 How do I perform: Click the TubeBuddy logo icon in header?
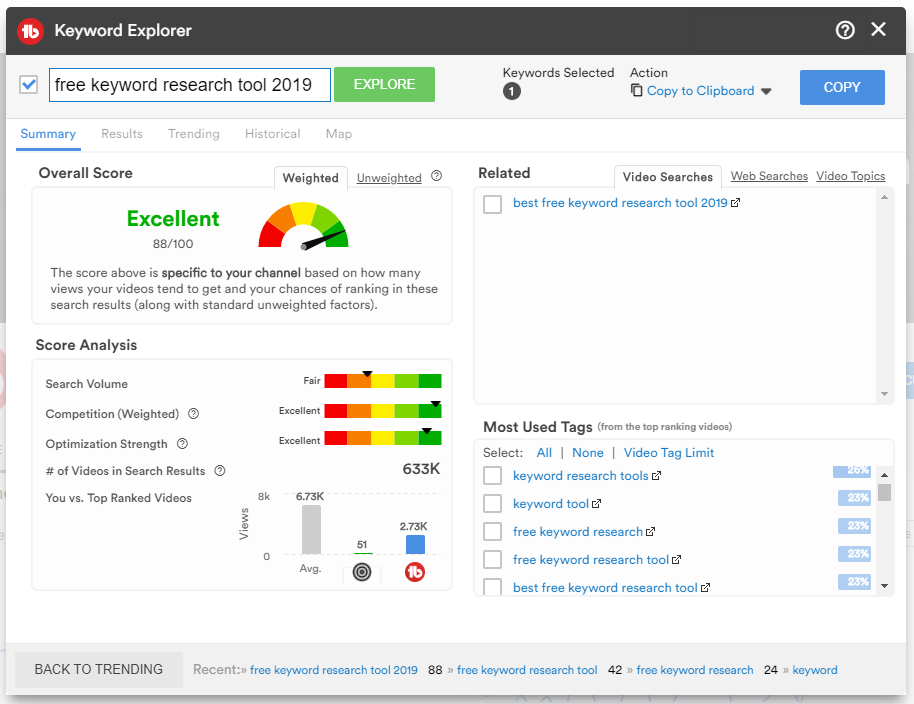(32, 30)
